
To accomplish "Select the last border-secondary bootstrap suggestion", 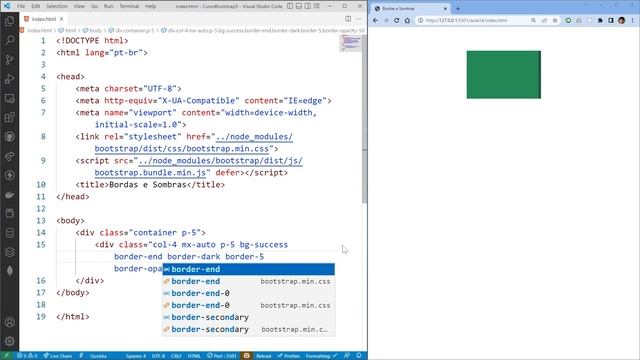I will click(x=249, y=329).
